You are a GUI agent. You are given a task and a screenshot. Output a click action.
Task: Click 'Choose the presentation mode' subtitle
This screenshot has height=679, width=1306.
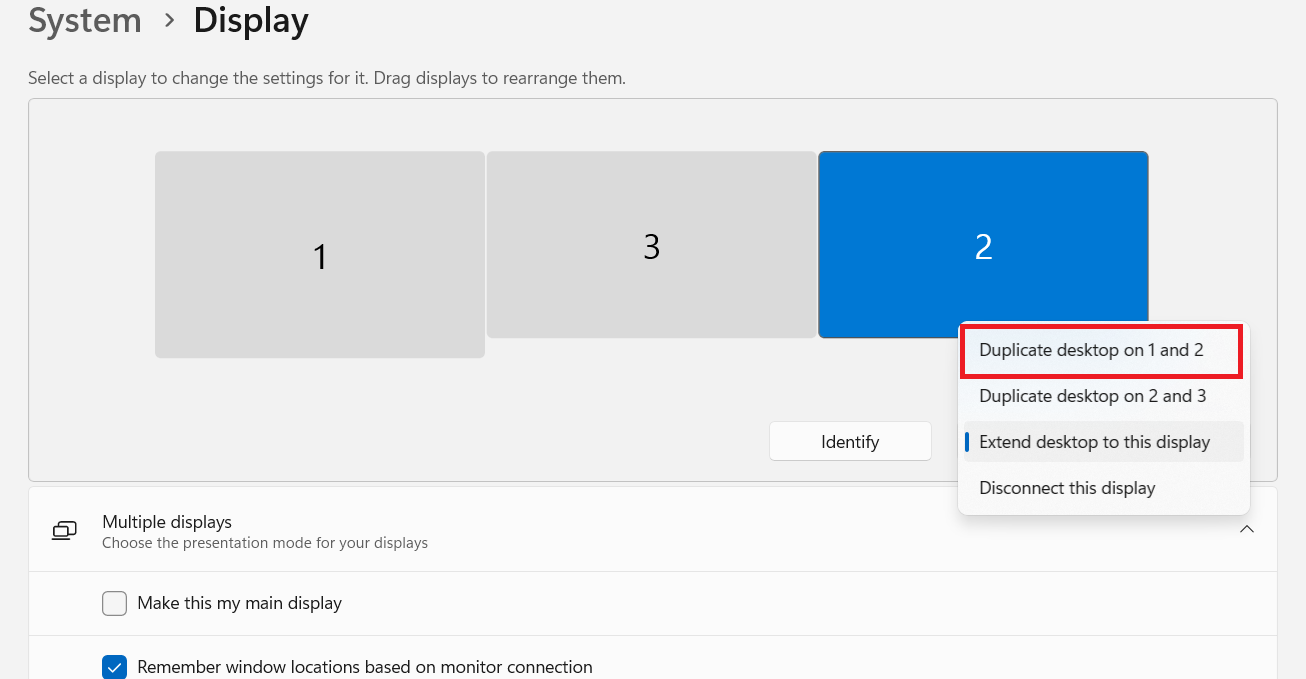[264, 543]
